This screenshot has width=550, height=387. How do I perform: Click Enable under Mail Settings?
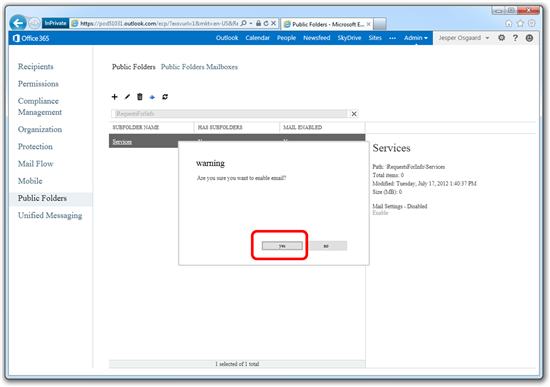[x=380, y=213]
